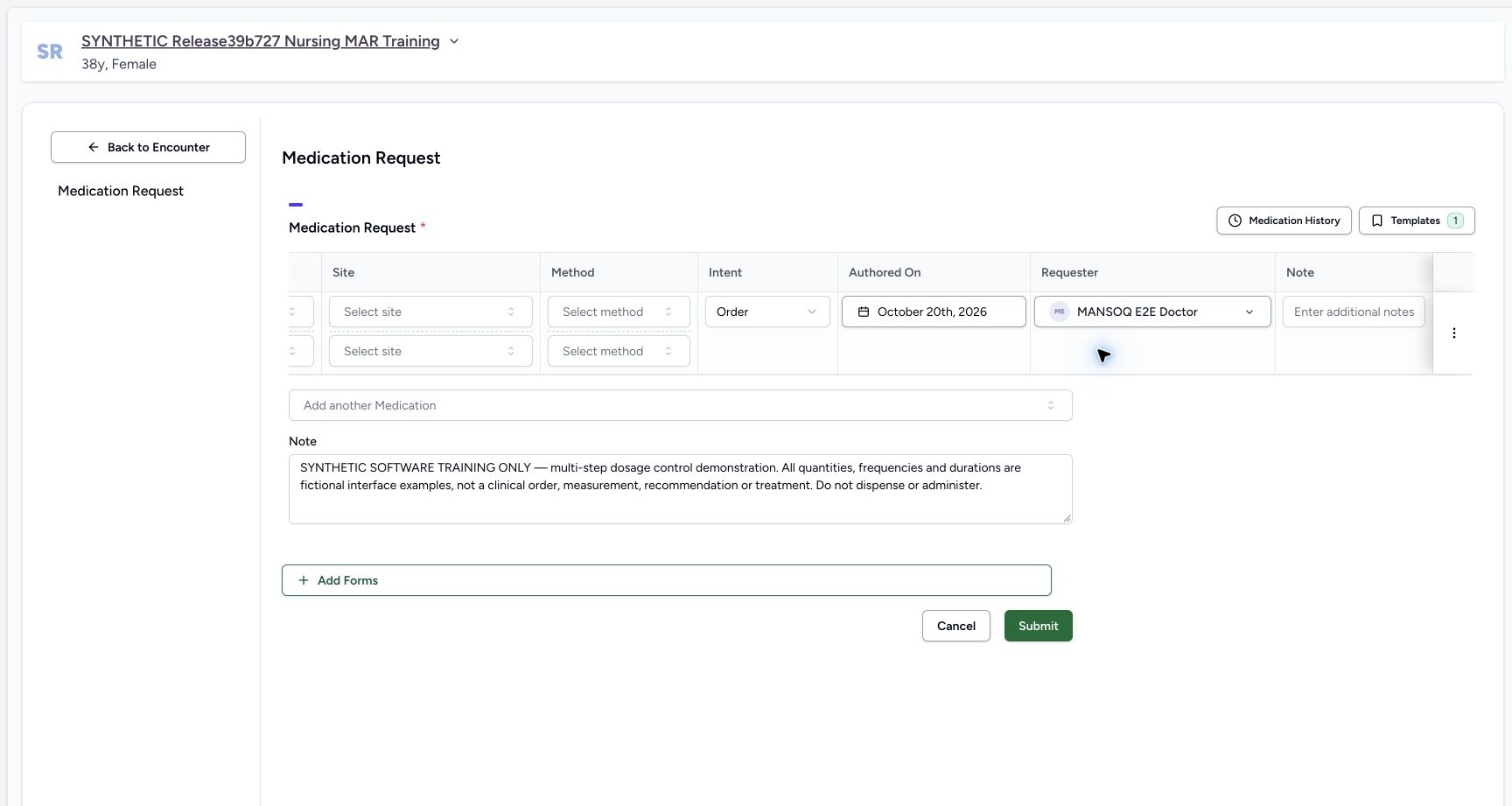1512x806 pixels.
Task: Cancel the medication request
Action: point(955,626)
